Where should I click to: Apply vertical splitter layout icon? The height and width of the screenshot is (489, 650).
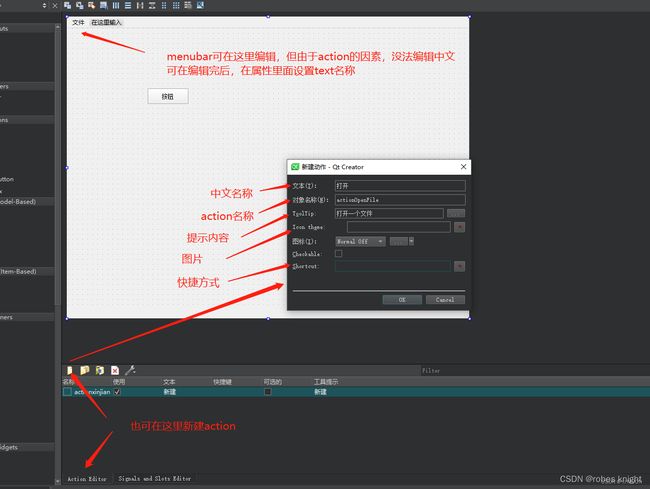click(x=152, y=5)
